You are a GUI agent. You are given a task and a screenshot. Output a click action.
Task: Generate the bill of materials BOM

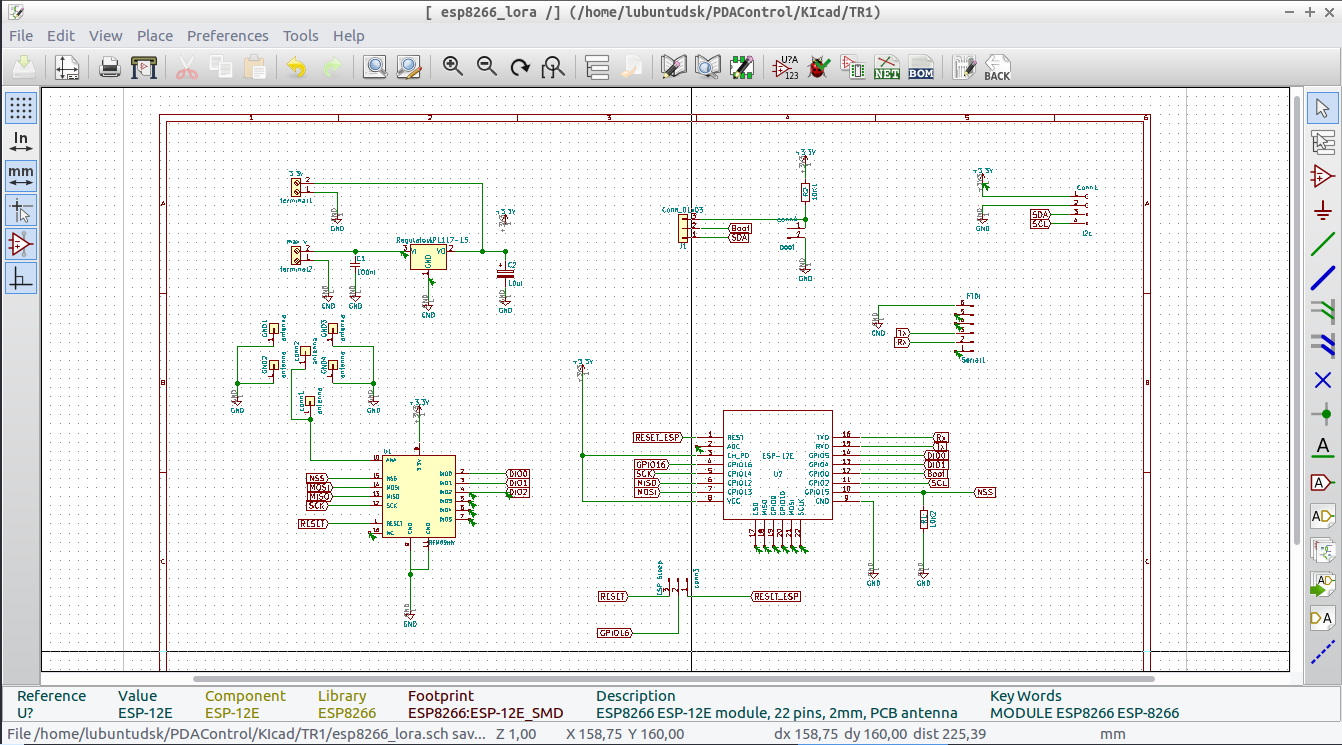point(921,68)
